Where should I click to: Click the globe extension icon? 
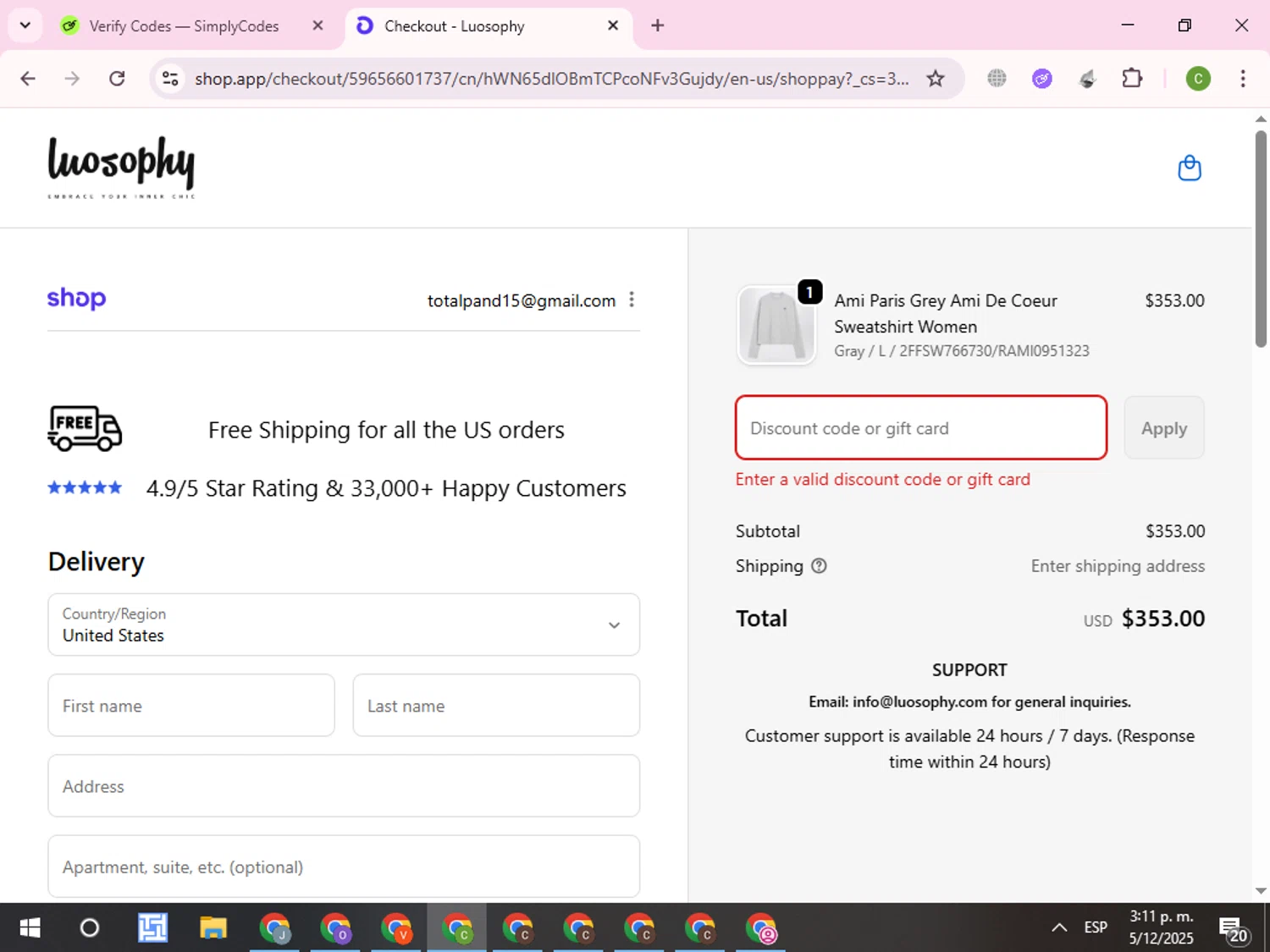click(x=997, y=79)
